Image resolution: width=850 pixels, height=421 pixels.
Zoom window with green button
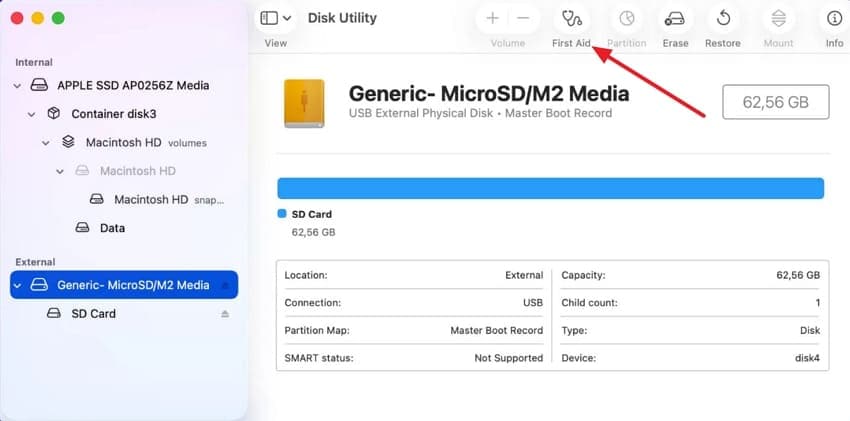point(58,18)
